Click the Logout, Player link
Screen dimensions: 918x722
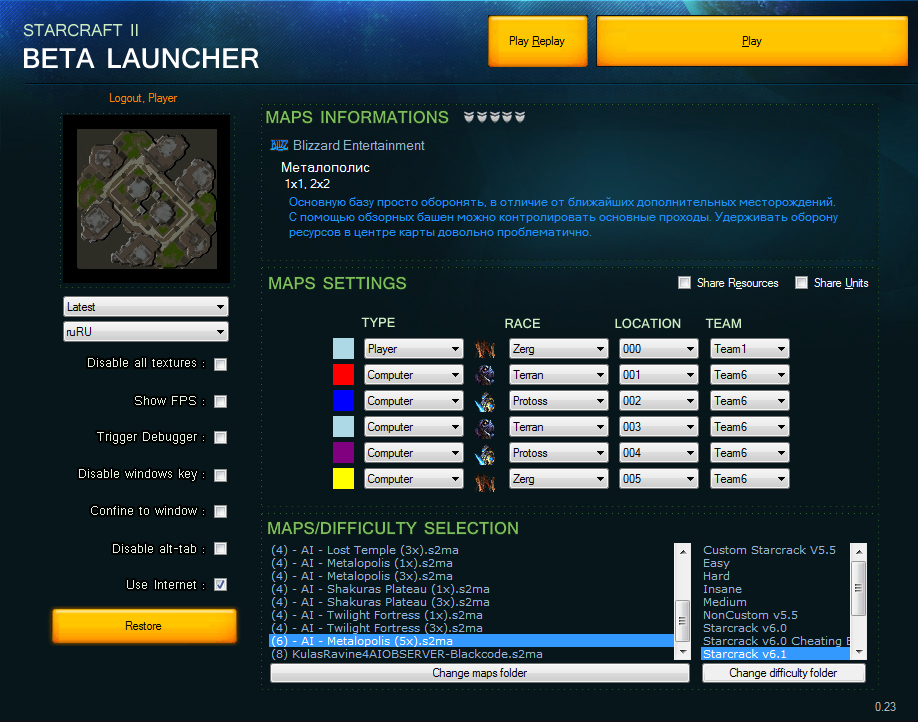click(x=143, y=98)
